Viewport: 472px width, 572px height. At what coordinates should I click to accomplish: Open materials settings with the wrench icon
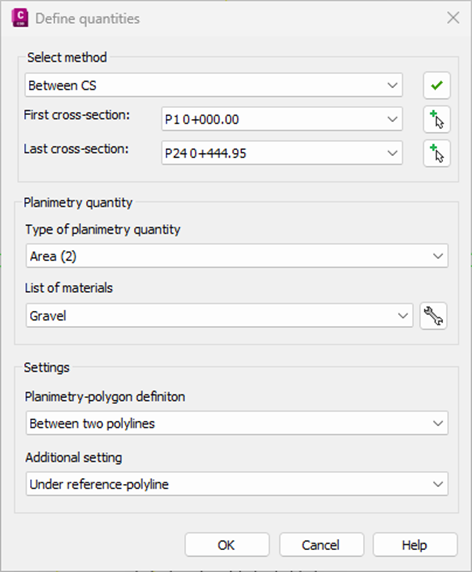pyautogui.click(x=433, y=316)
